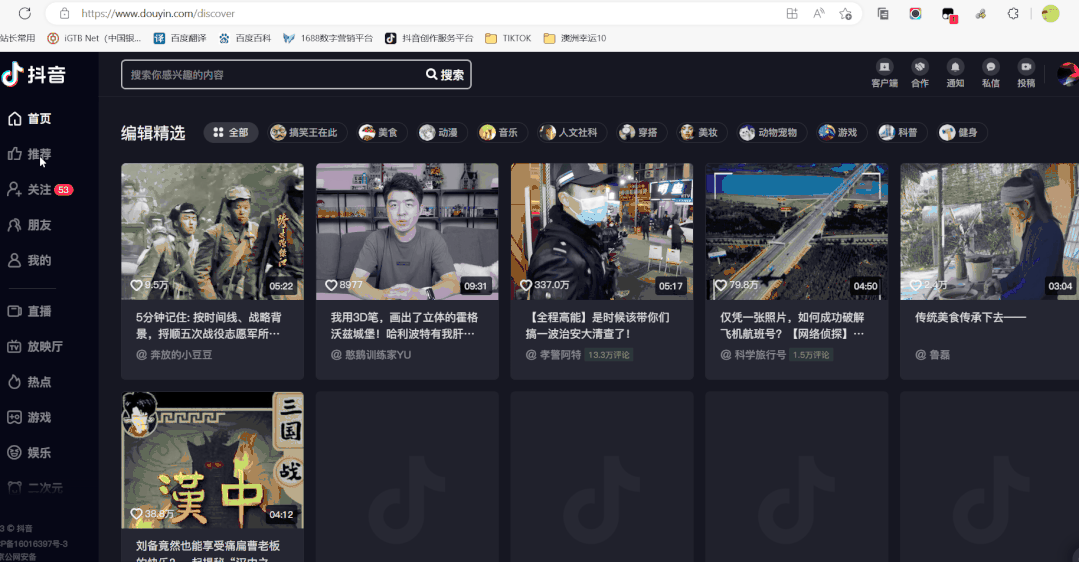Image resolution: width=1079 pixels, height=562 pixels.
Task: Open the 漢中 三国 video thumbnail
Action: (x=213, y=460)
